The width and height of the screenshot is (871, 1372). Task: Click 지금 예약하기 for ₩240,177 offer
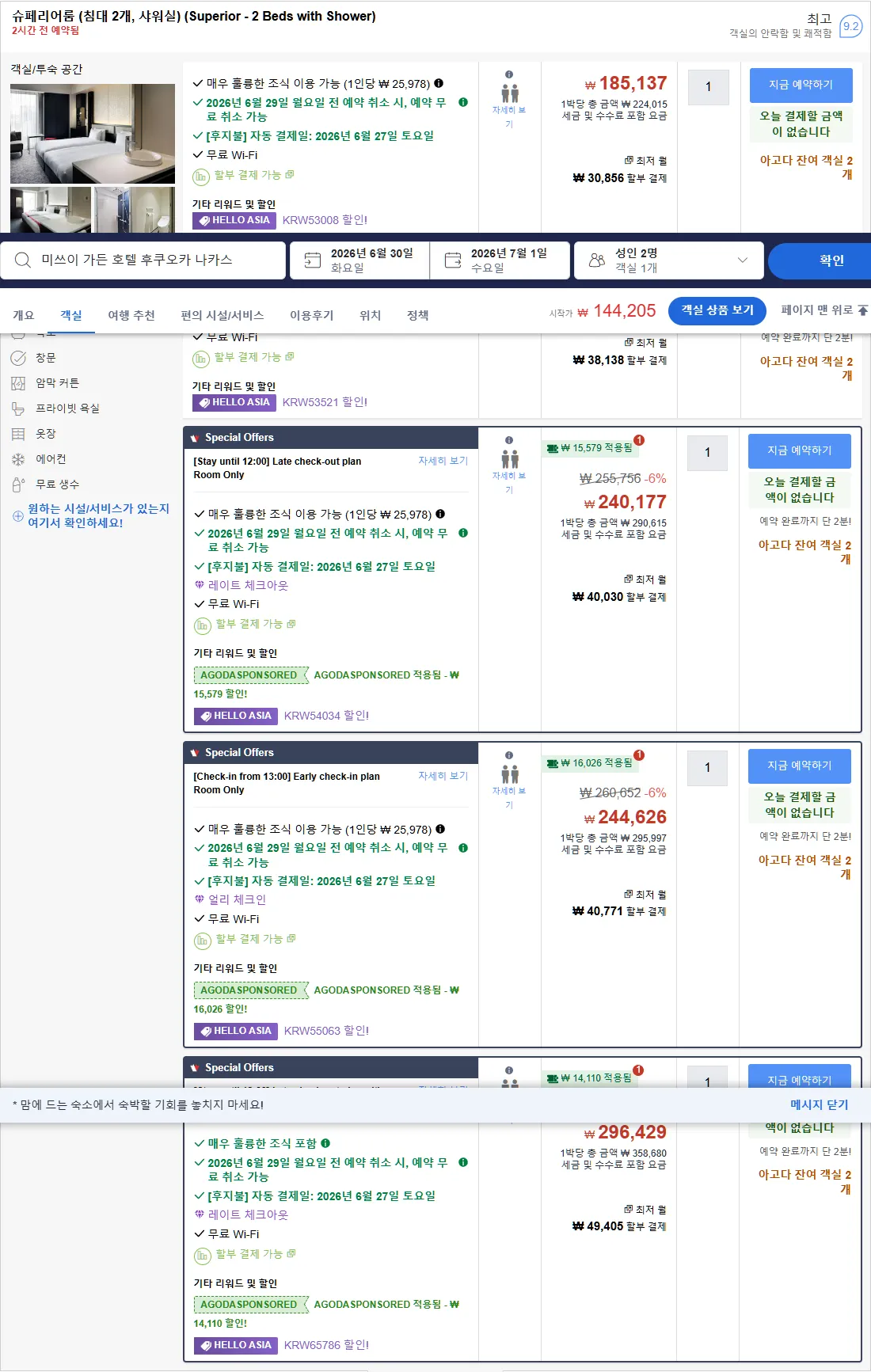pos(800,450)
